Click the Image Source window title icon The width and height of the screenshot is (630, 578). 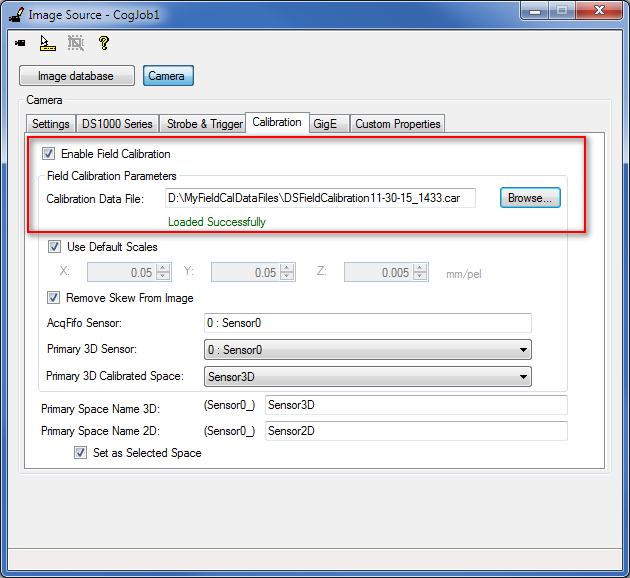17,15
